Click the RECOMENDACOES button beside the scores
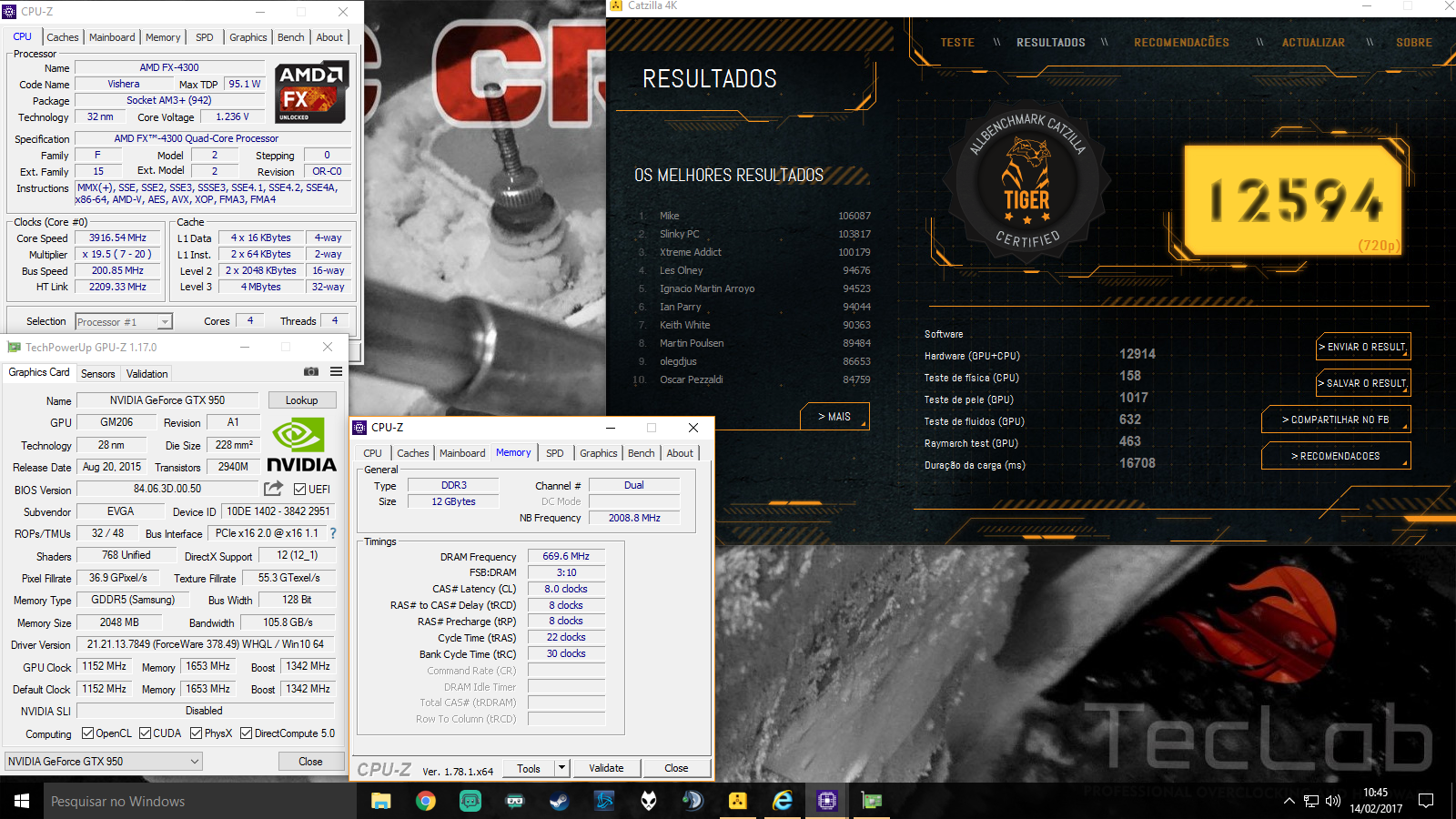Screen dimensions: 1456x819 click(1336, 456)
